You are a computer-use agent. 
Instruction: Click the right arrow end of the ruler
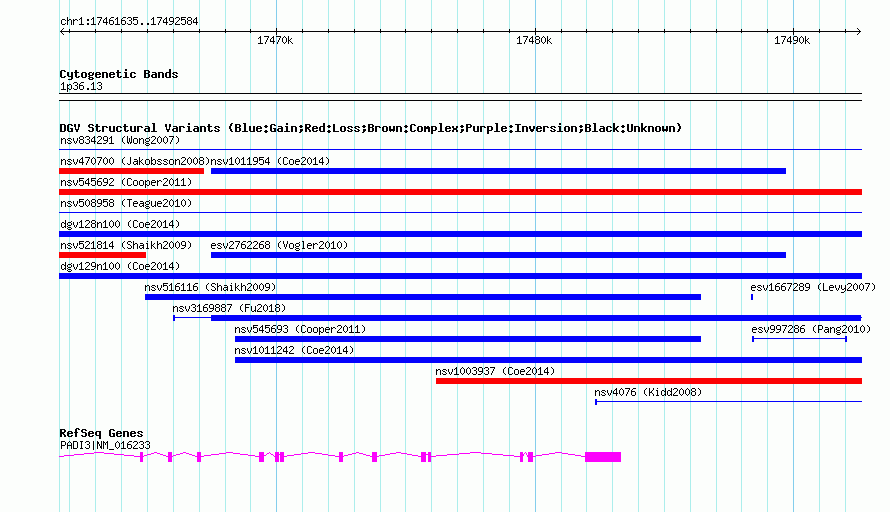858,31
